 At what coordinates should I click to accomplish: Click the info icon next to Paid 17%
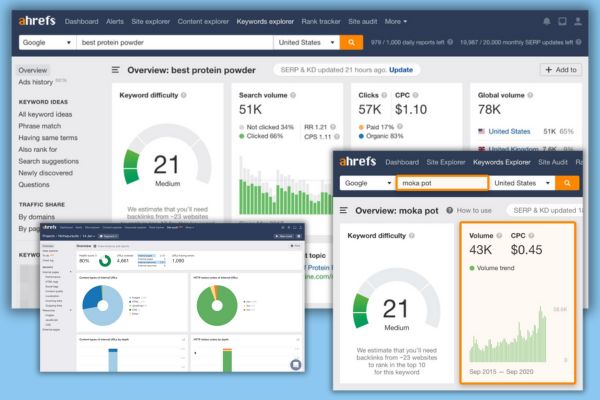pos(400,126)
